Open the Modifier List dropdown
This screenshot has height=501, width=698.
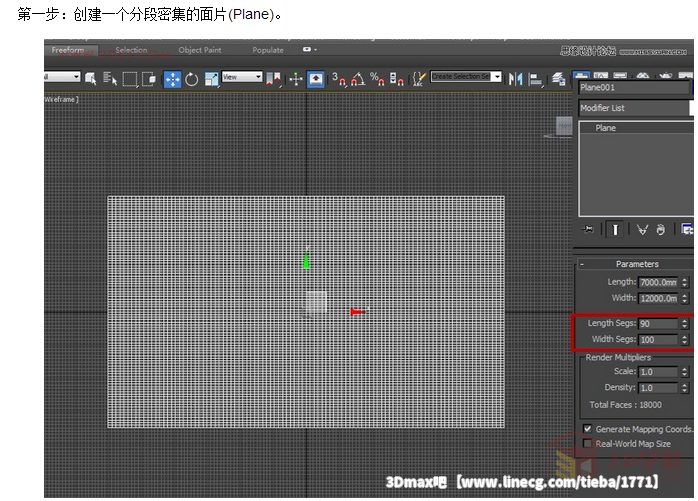(636, 108)
